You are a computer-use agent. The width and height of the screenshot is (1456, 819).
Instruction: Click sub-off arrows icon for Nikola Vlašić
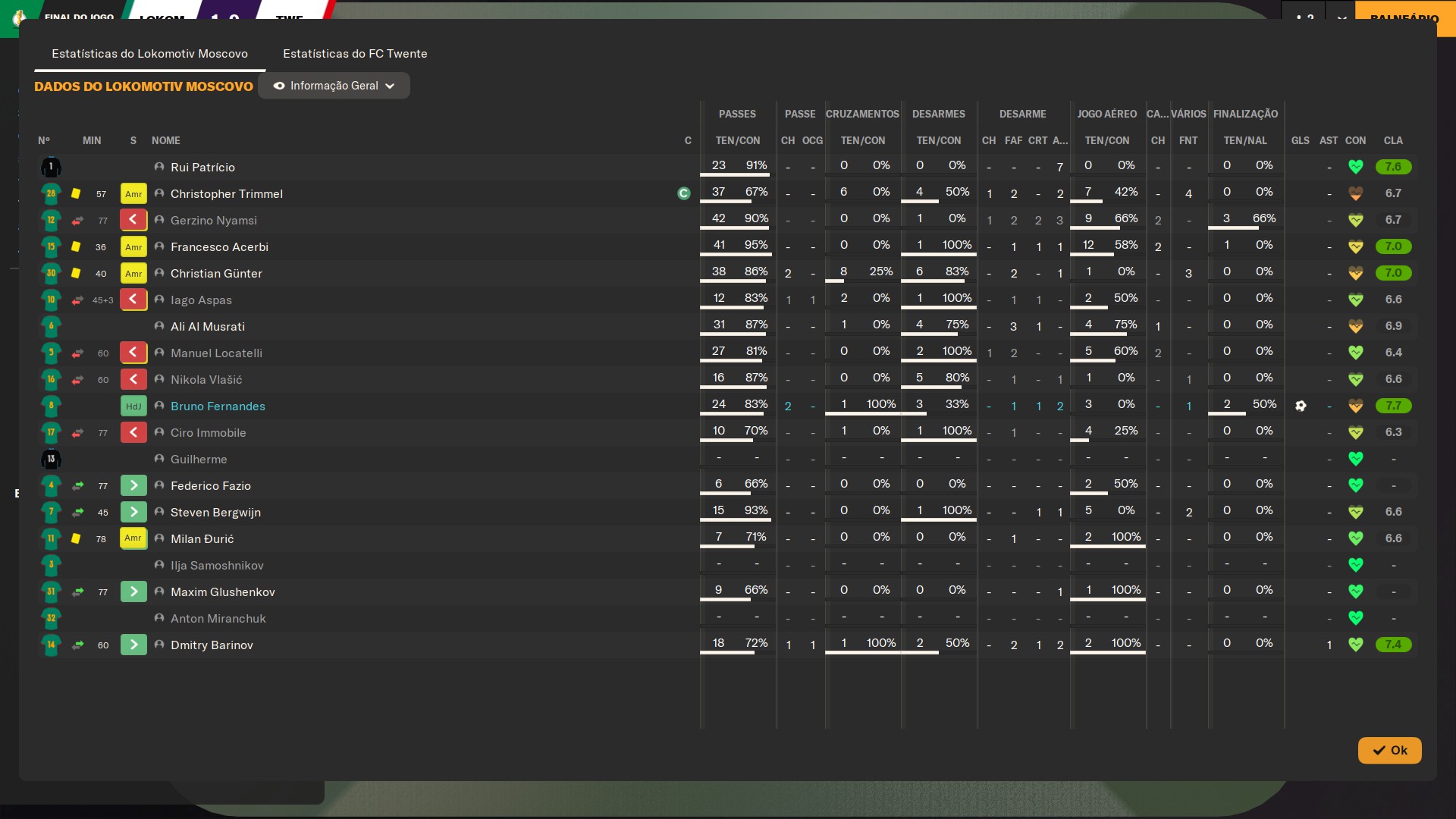[77, 380]
